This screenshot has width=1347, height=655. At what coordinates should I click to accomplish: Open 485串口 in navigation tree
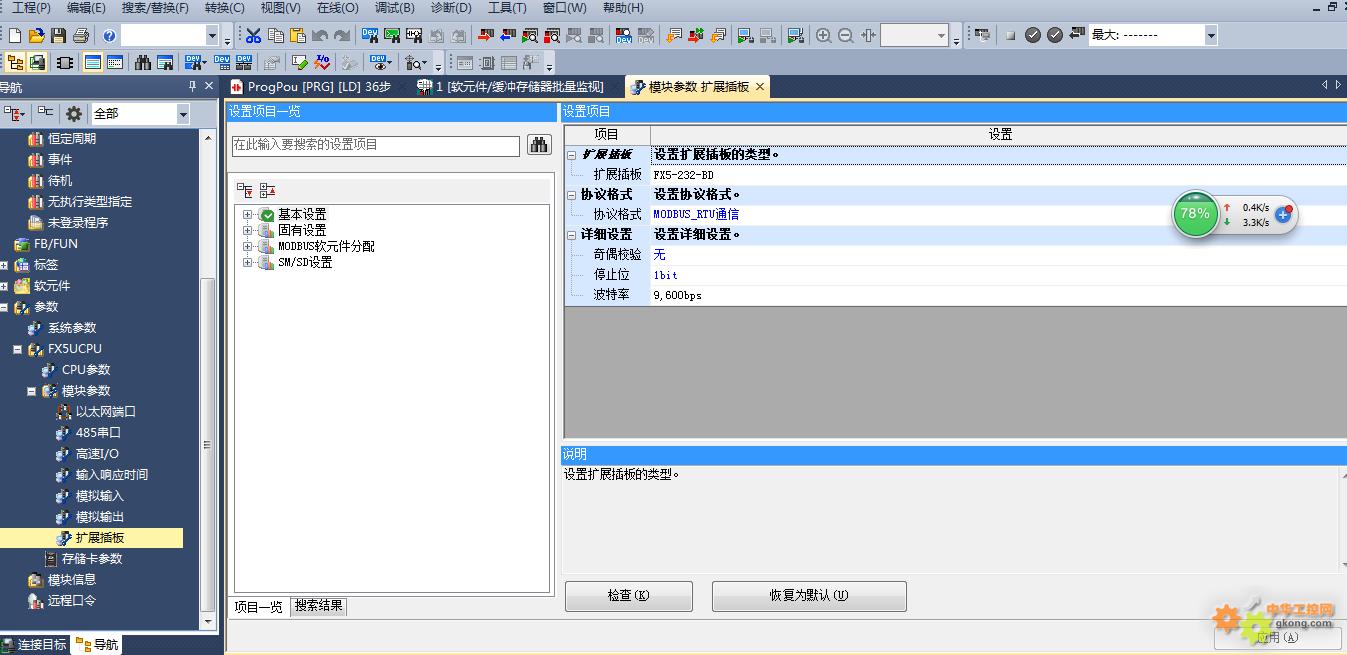[98, 433]
